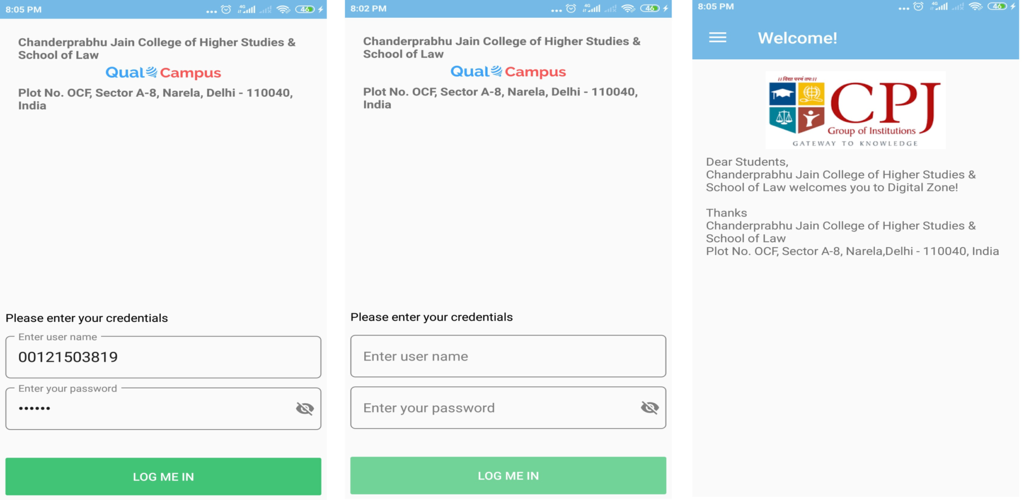
Task: Focus the empty Enter user name field
Action: (x=508, y=356)
